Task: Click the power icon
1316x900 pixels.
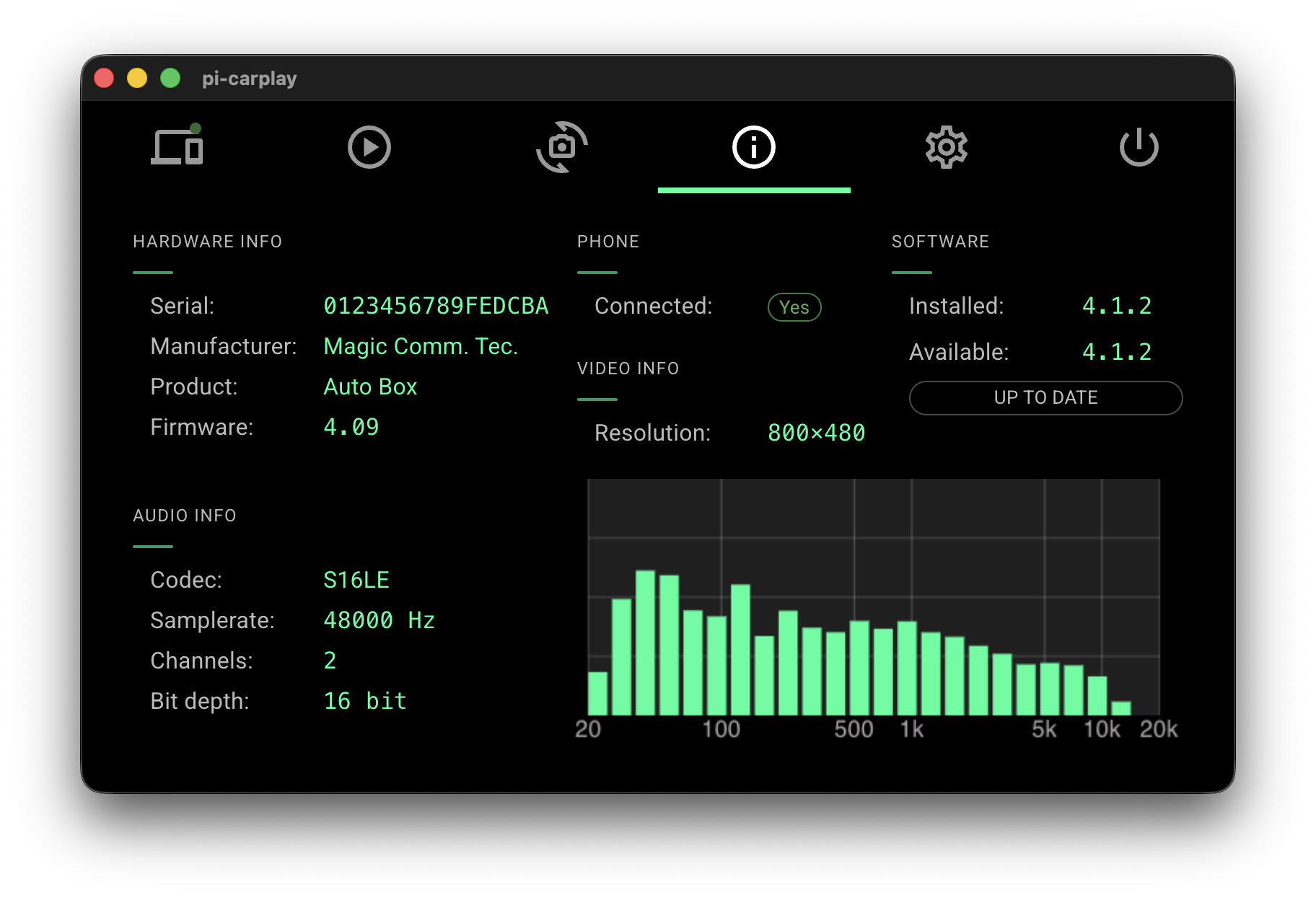Action: click(1139, 147)
